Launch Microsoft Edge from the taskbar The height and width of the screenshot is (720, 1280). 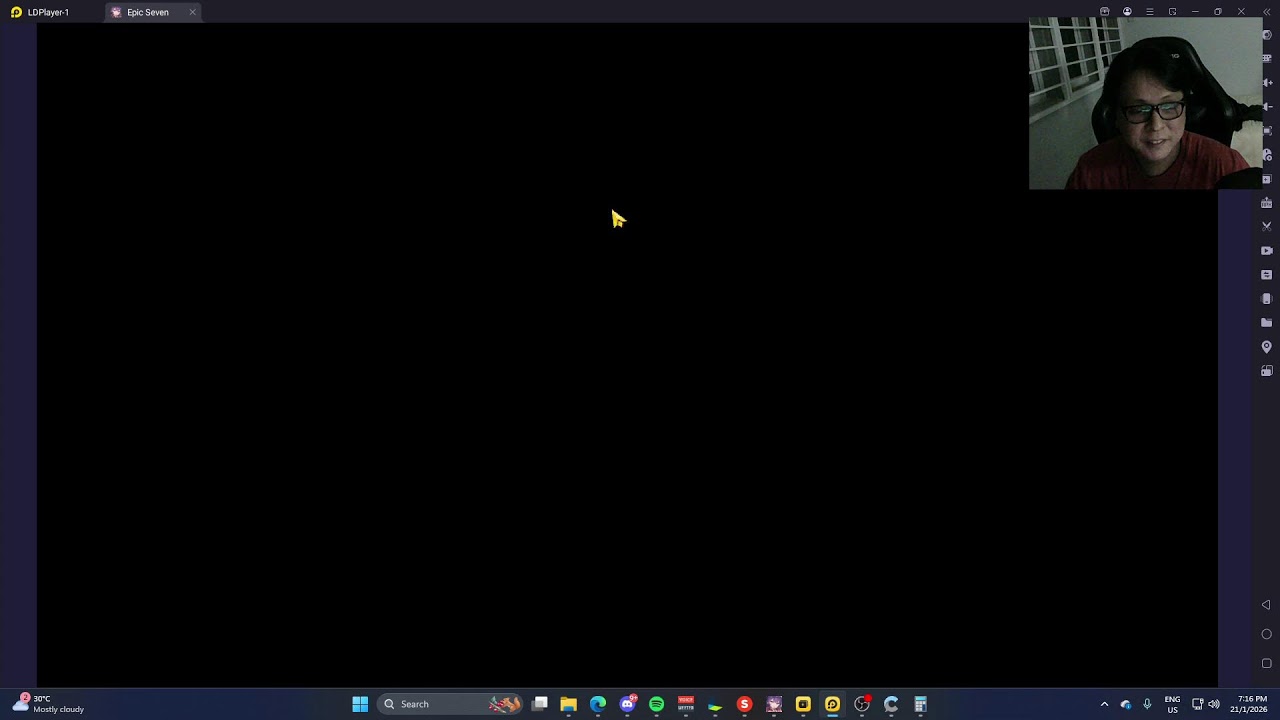coord(598,704)
